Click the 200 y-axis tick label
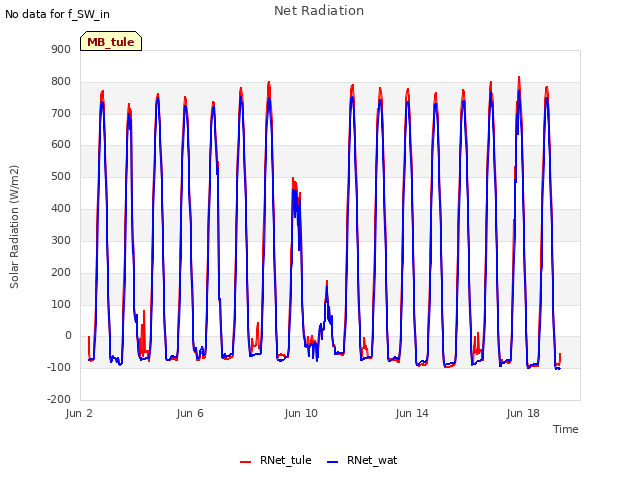The height and width of the screenshot is (480, 640). tap(61, 272)
